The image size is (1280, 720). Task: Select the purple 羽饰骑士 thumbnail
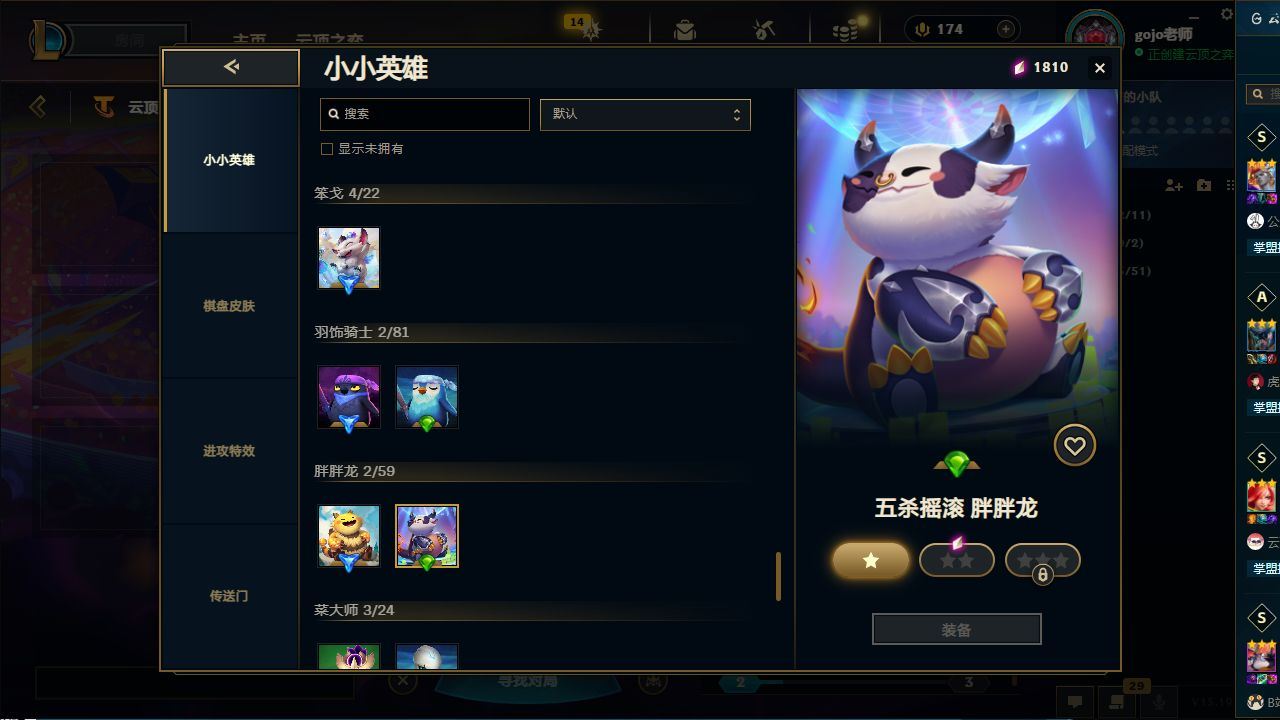pyautogui.click(x=349, y=397)
